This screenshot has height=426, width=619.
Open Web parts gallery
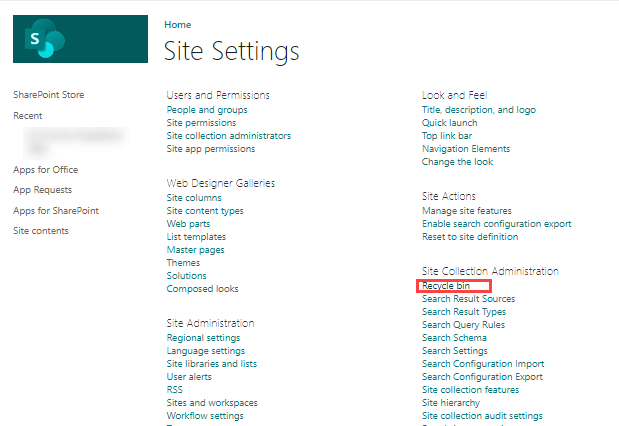(x=188, y=224)
